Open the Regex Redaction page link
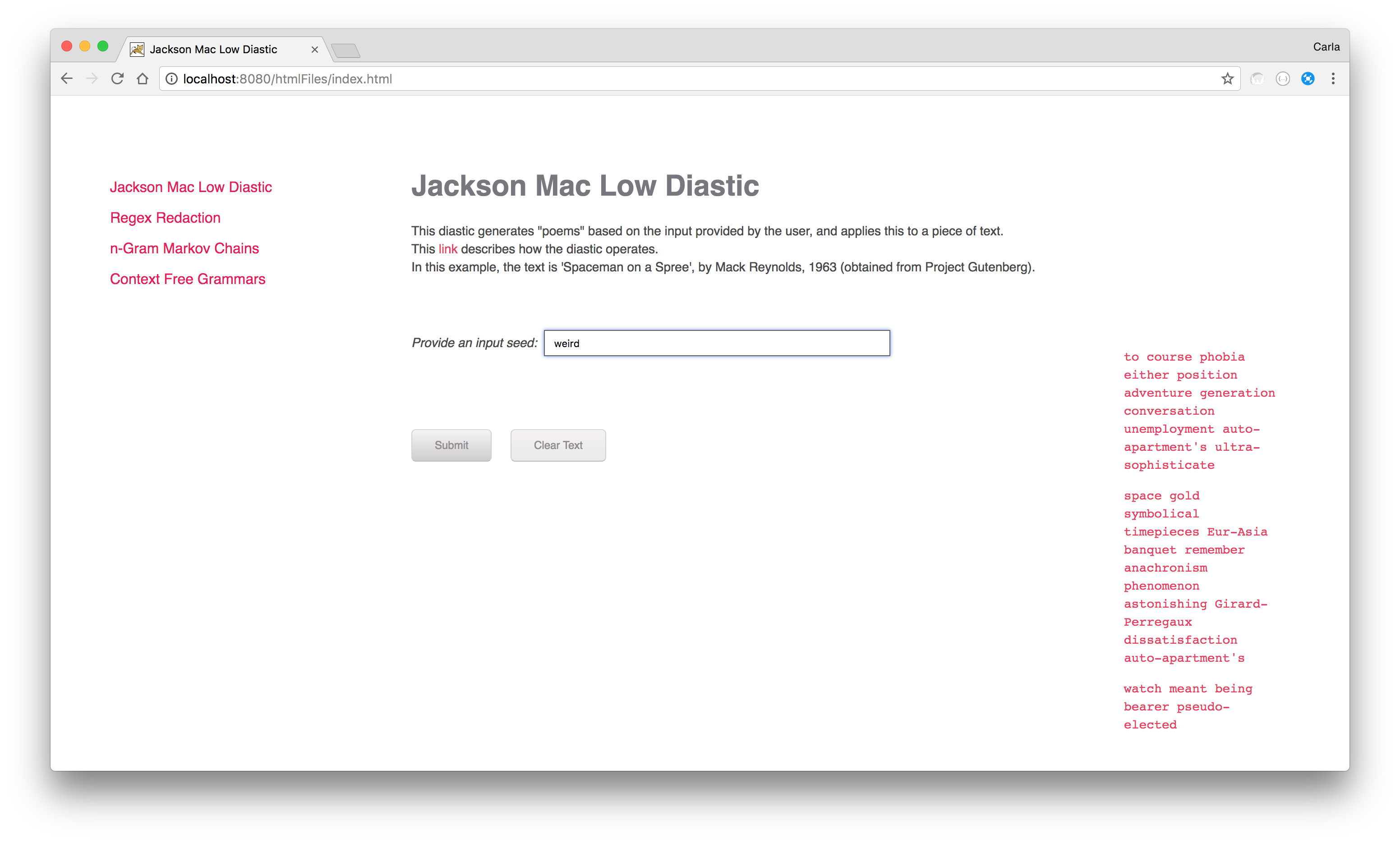 click(x=166, y=218)
